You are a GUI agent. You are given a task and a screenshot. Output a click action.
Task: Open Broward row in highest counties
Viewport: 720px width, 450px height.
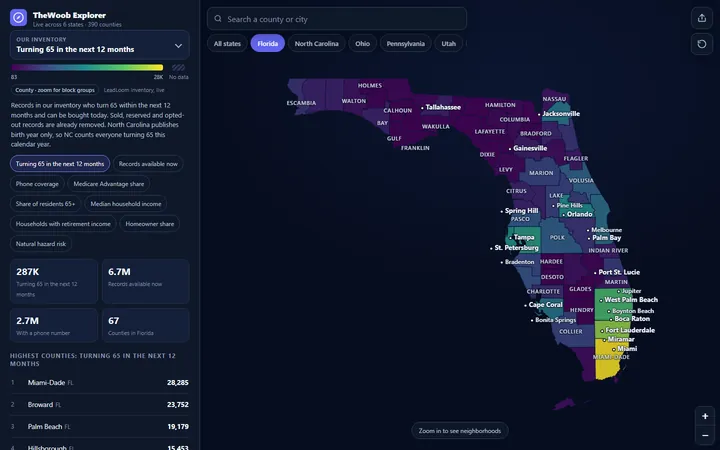(100, 405)
